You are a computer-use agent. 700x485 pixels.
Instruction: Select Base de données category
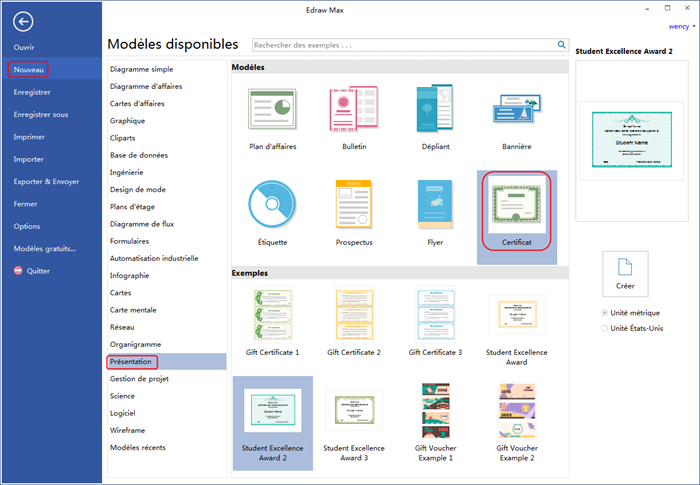pos(139,155)
